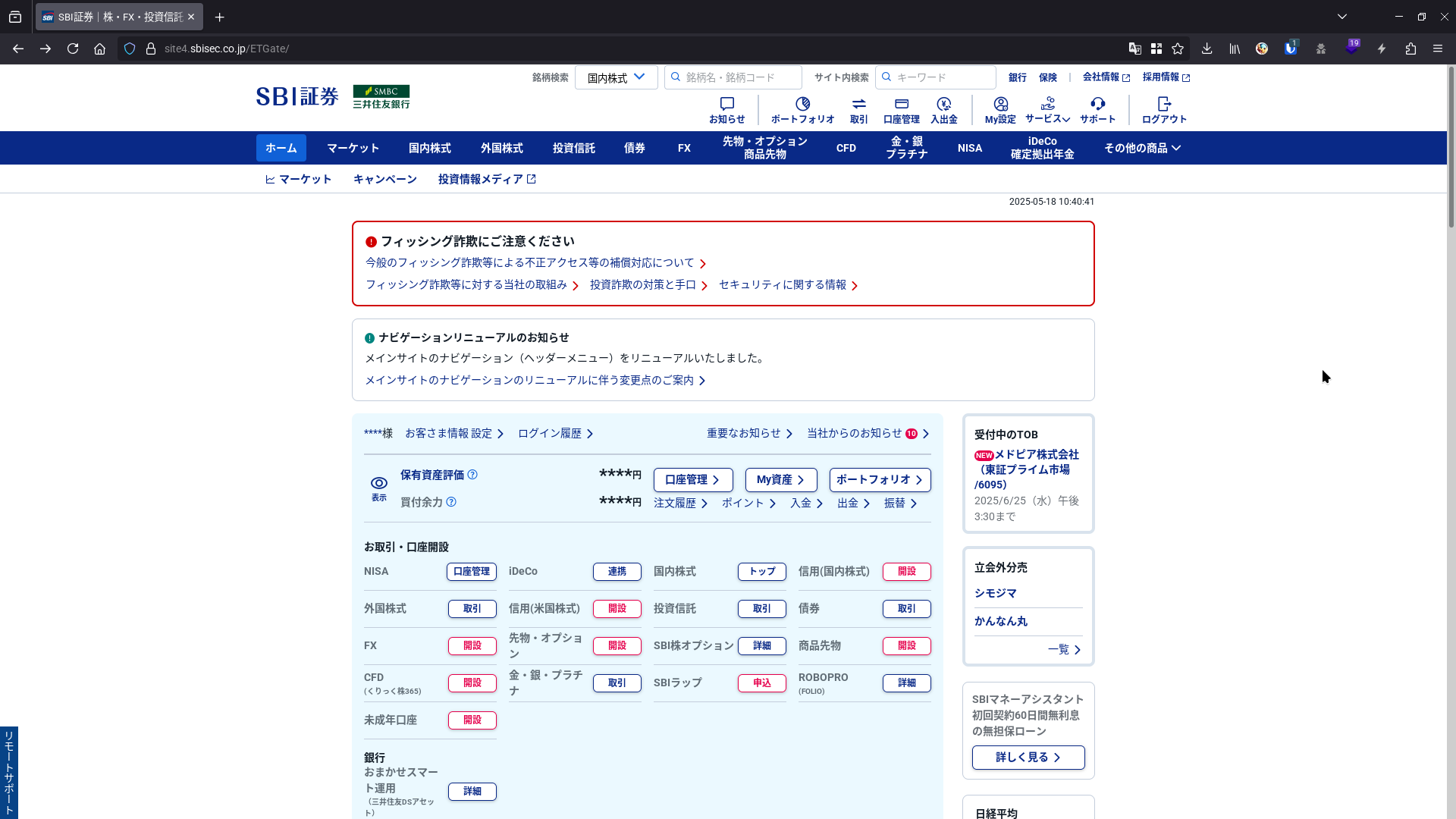Click the 銘柄名・銘柄コード search field

733,77
